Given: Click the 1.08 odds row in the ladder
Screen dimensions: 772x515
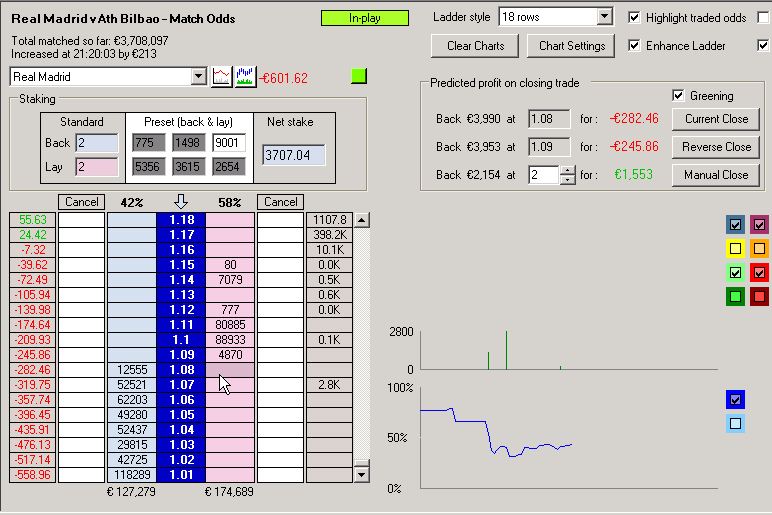Looking at the screenshot, I should pyautogui.click(x=181, y=370).
